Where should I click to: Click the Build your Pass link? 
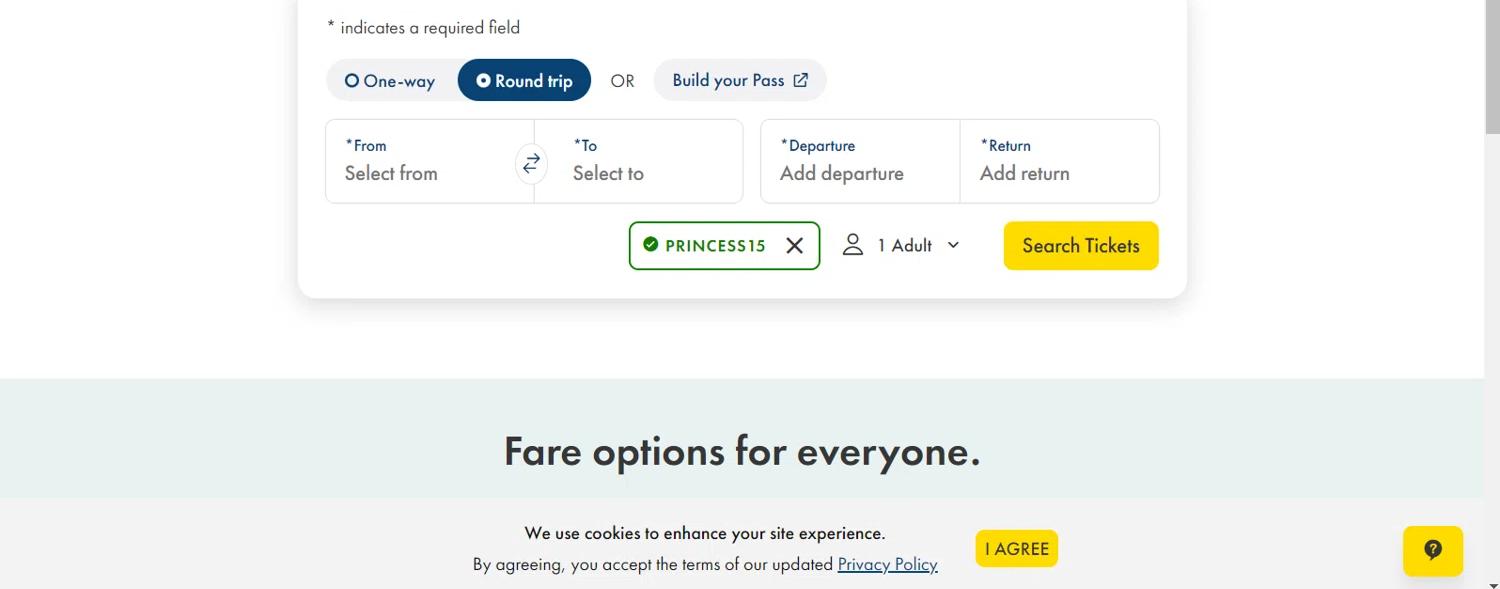coord(740,81)
